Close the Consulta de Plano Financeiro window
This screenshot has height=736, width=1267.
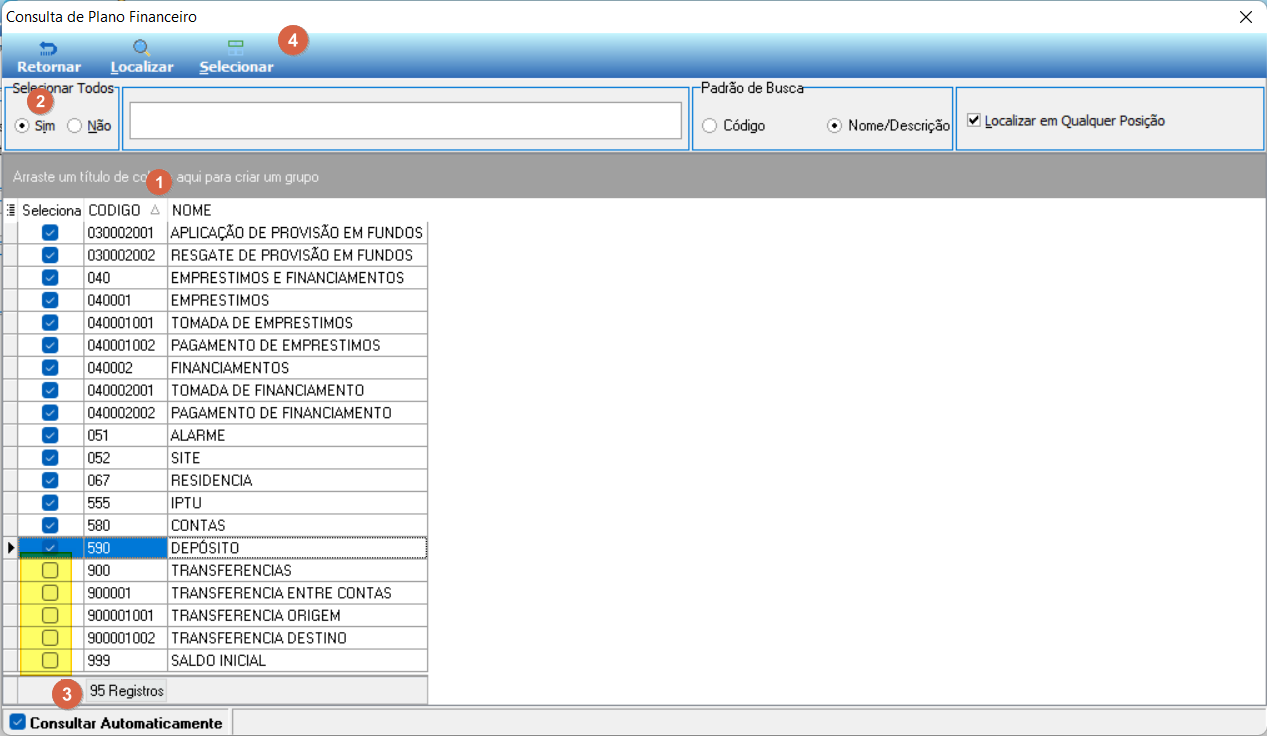pos(1245,17)
